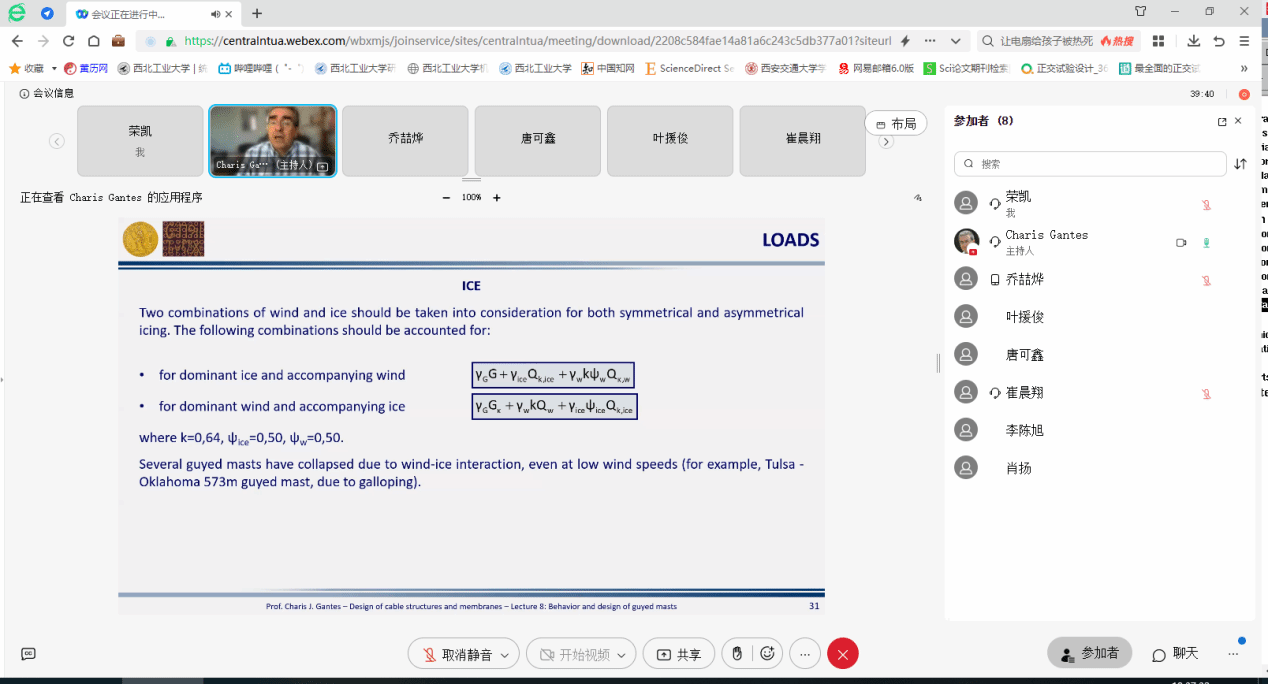
Task: Sort the participants list
Action: 1240,164
